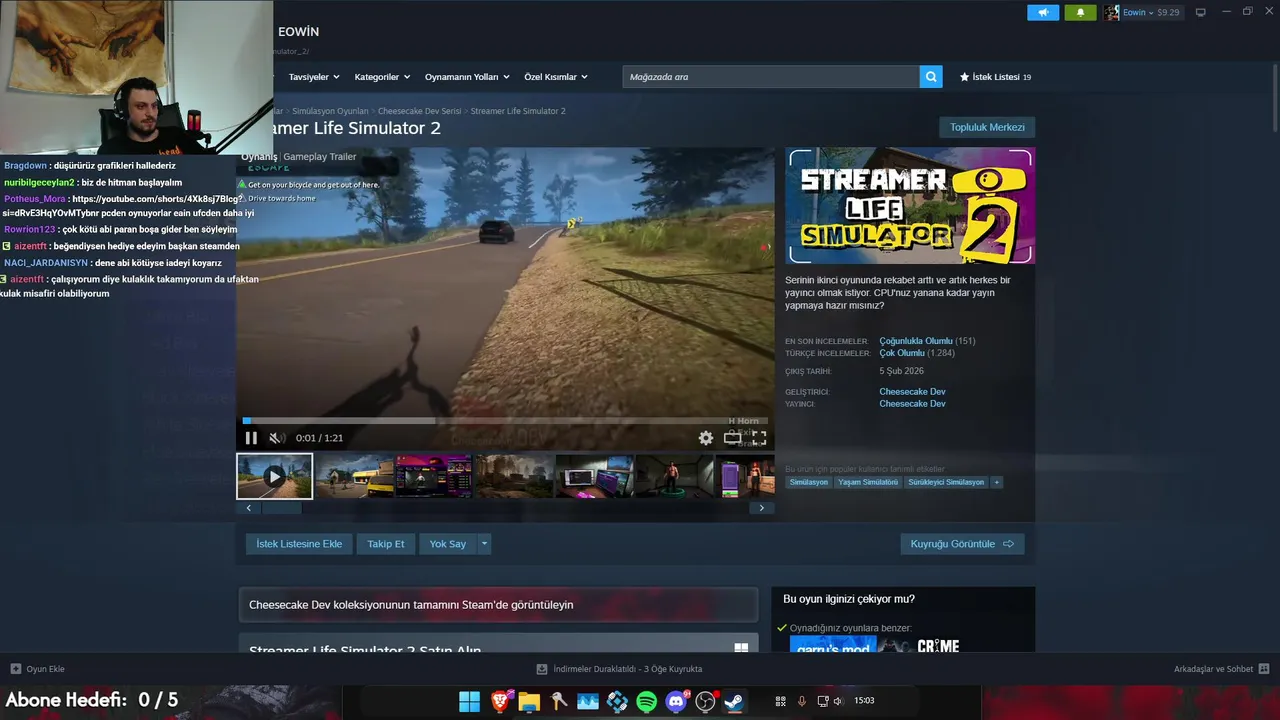Open the Topluluk Merkezi button
The height and width of the screenshot is (720, 1280).
click(987, 127)
